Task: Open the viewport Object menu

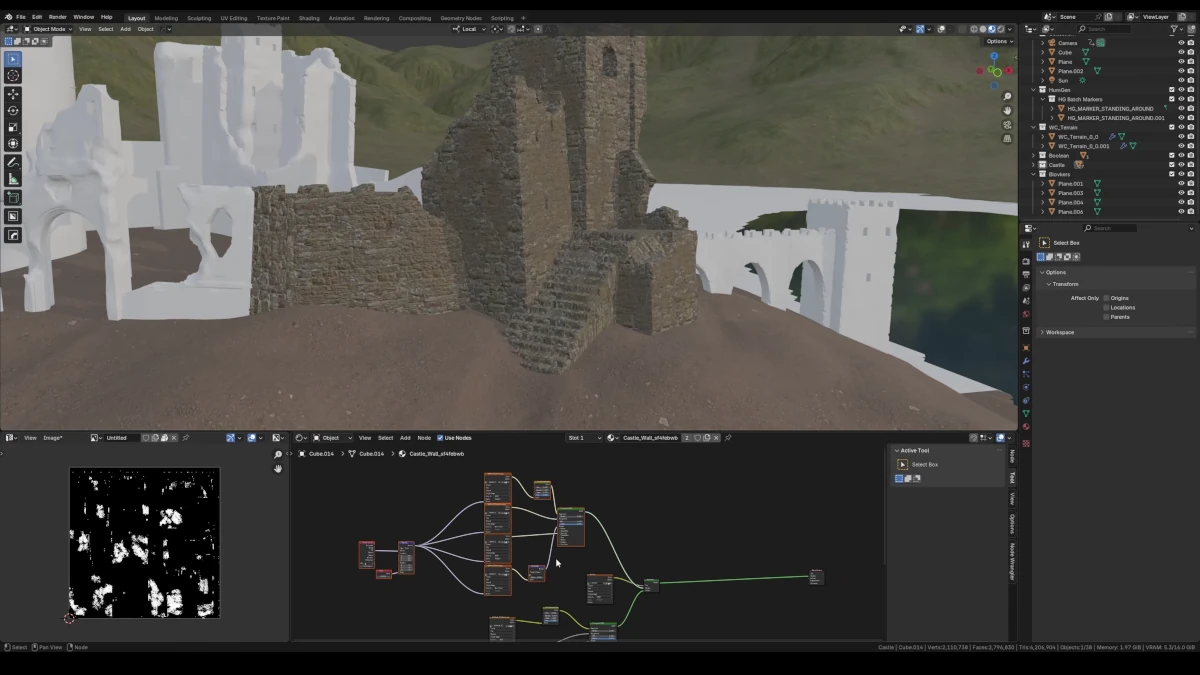Action: pyautogui.click(x=146, y=29)
